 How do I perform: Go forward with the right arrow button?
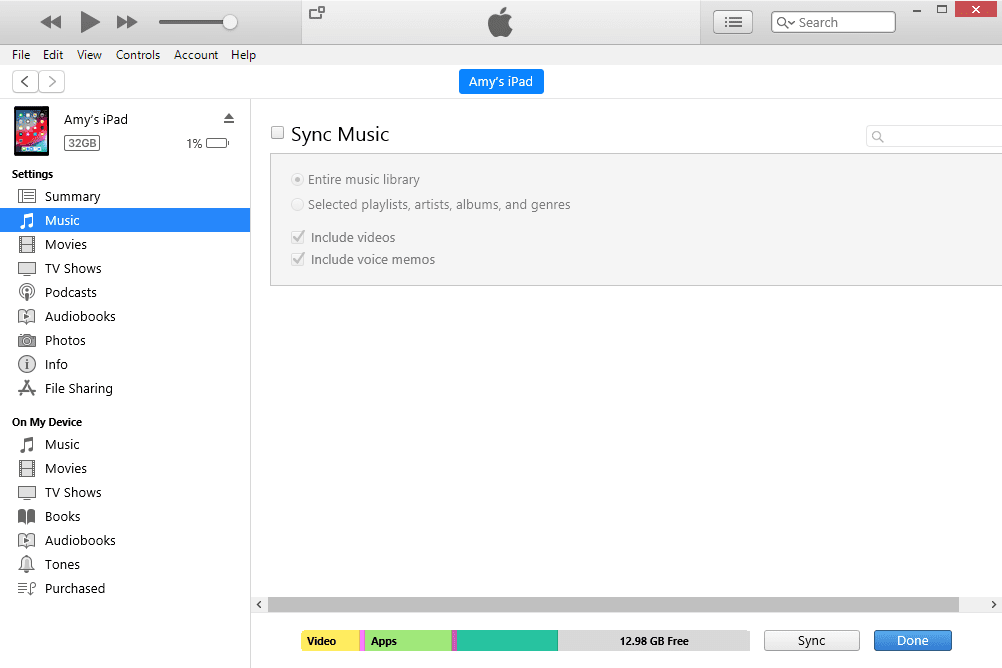pyautogui.click(x=52, y=81)
